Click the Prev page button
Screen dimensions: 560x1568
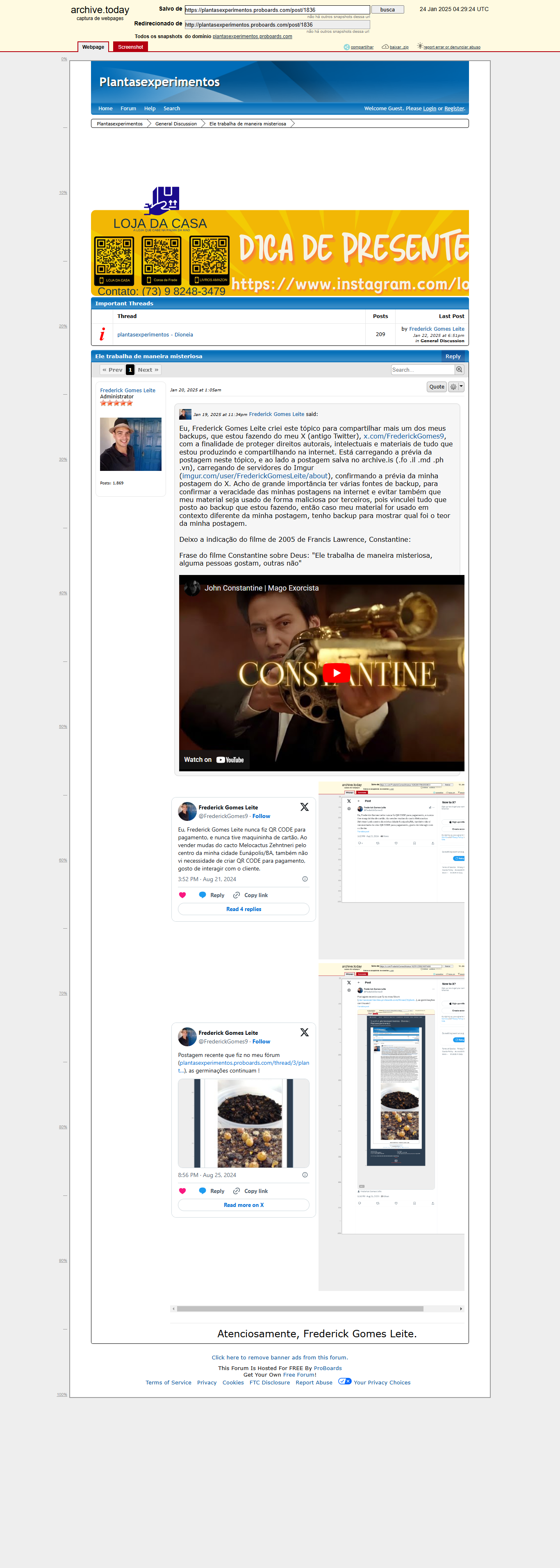113,370
